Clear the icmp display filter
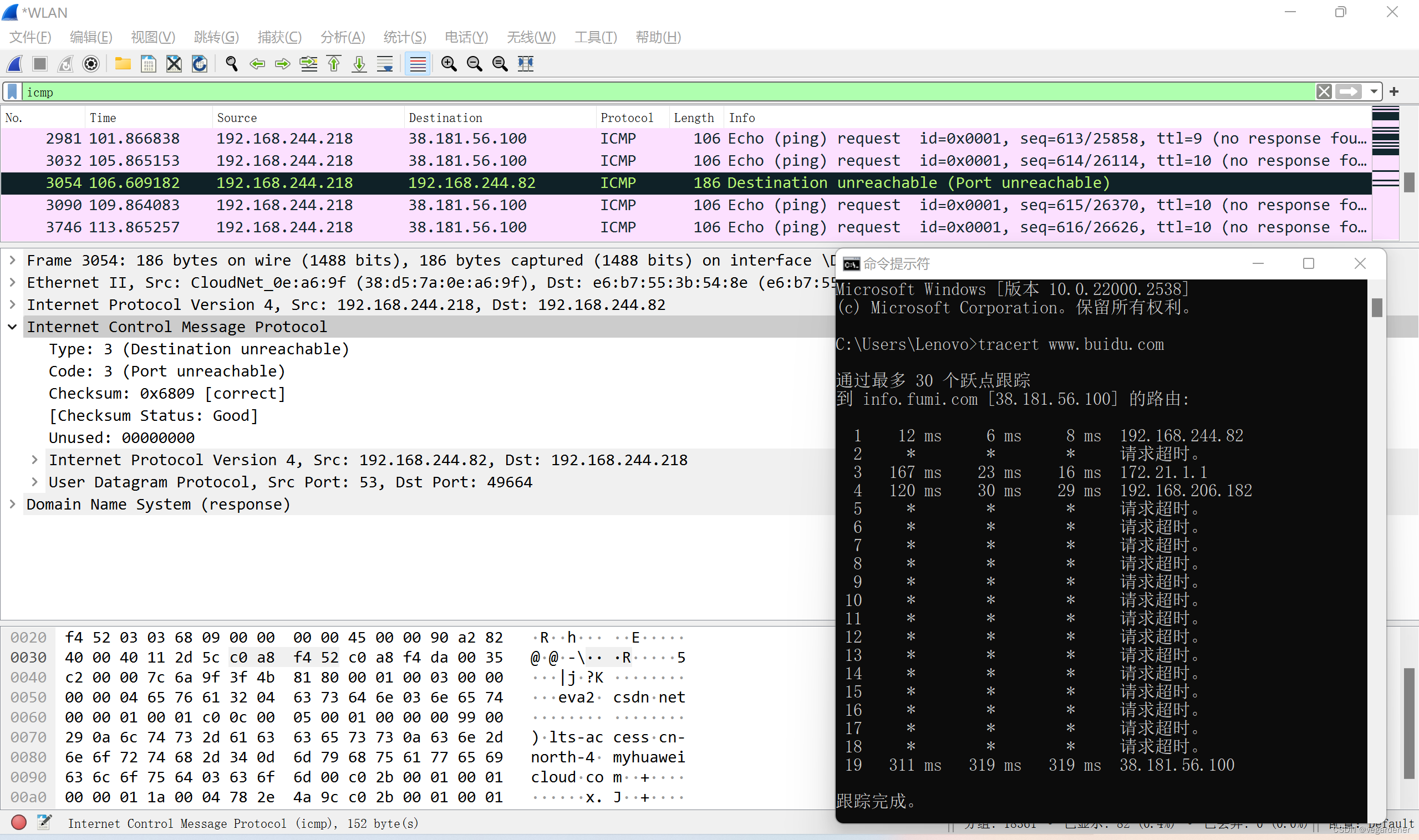 [x=1323, y=91]
